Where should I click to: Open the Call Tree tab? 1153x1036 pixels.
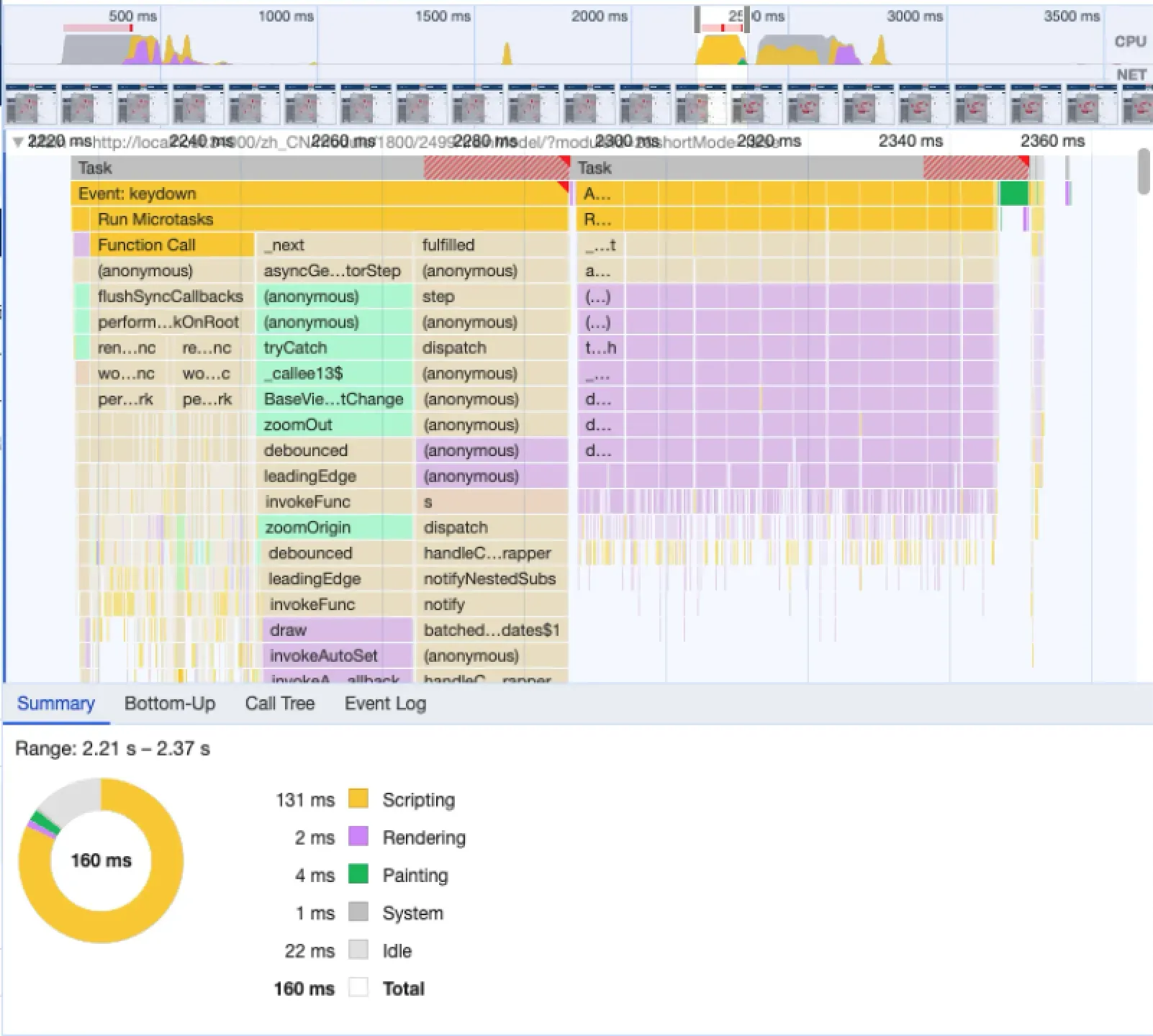[x=279, y=704]
